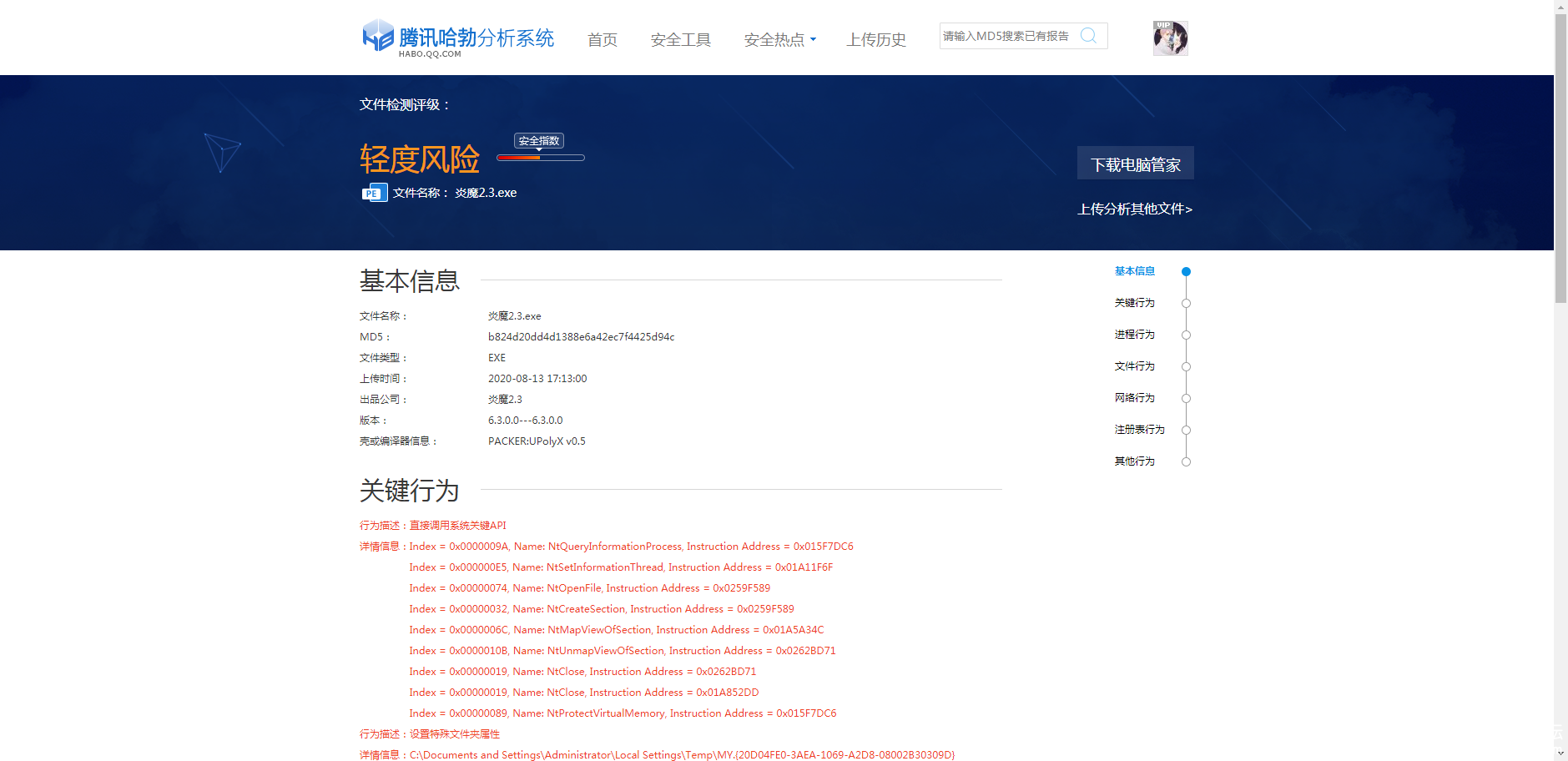Click the PE file type icon

coord(374,193)
